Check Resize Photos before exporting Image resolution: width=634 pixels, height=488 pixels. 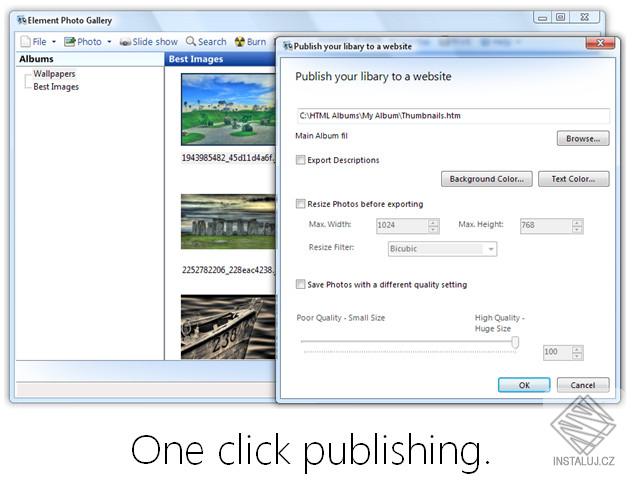point(300,203)
